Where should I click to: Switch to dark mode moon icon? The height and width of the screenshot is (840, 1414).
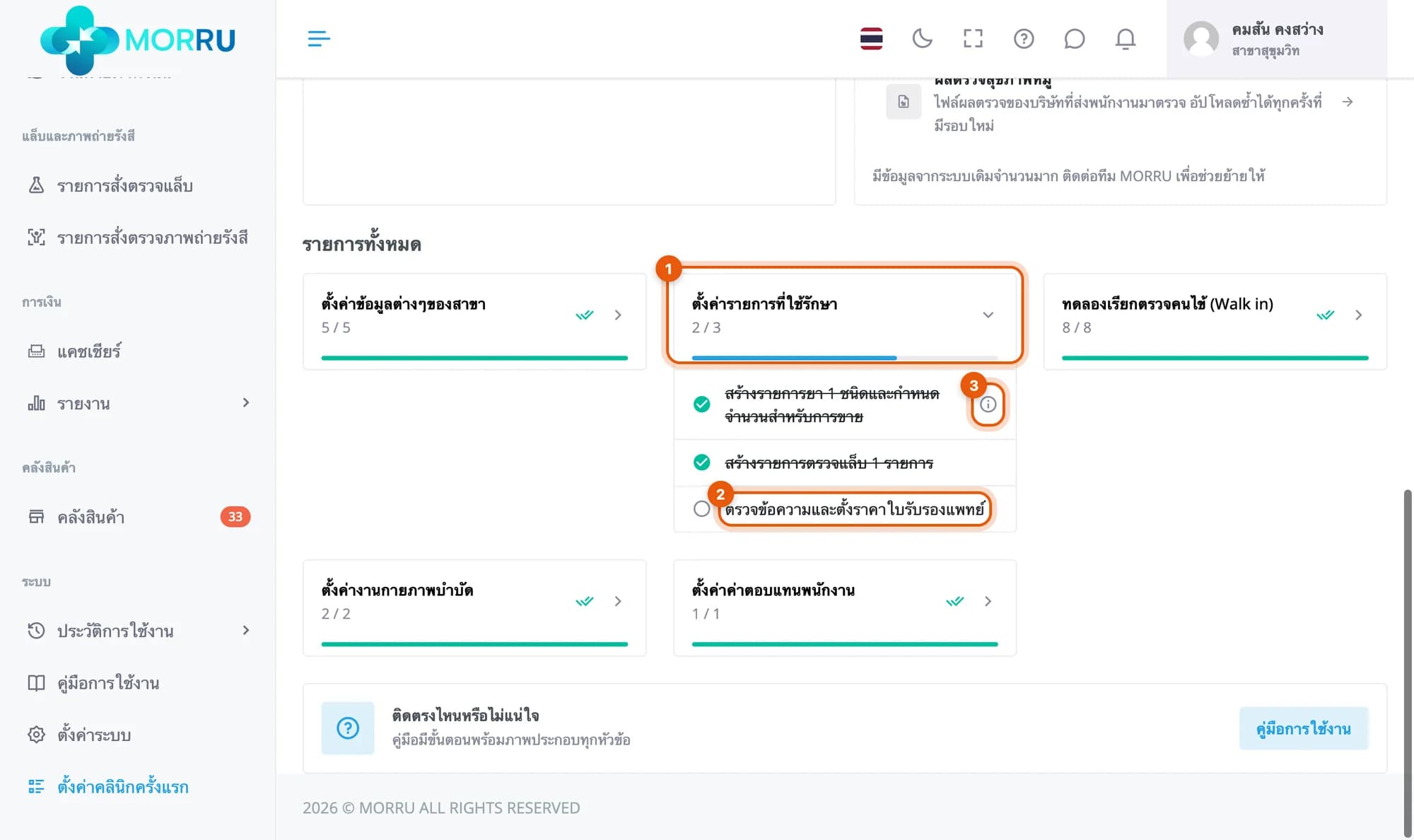pyautogui.click(x=922, y=38)
